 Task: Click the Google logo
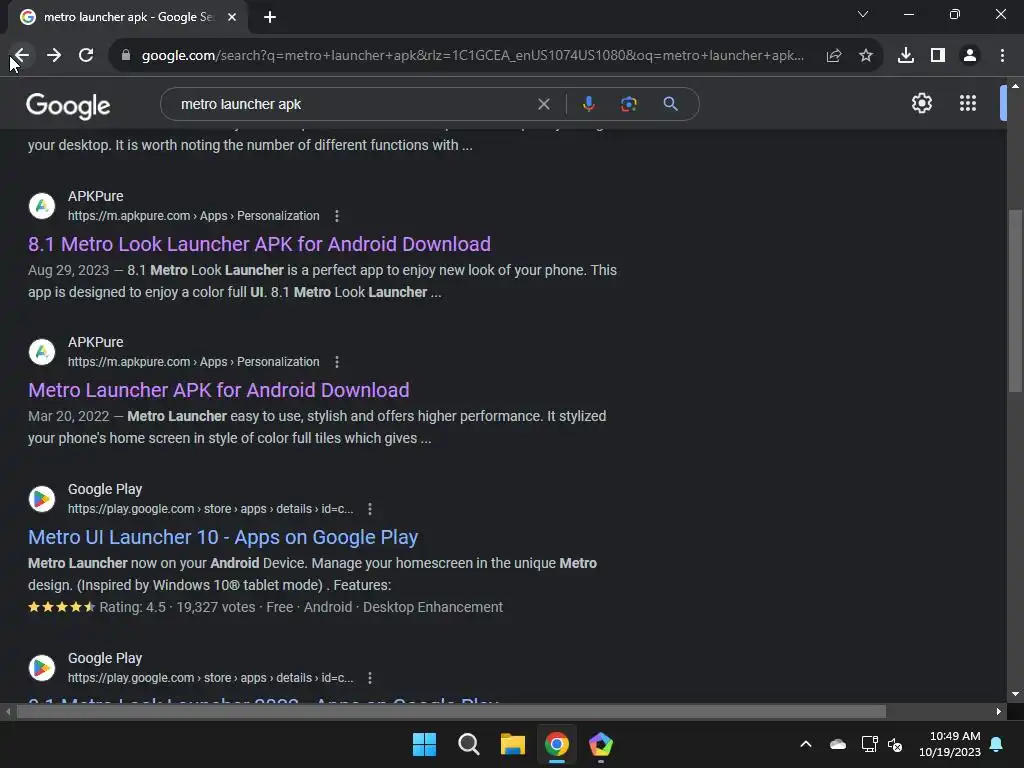click(68, 105)
